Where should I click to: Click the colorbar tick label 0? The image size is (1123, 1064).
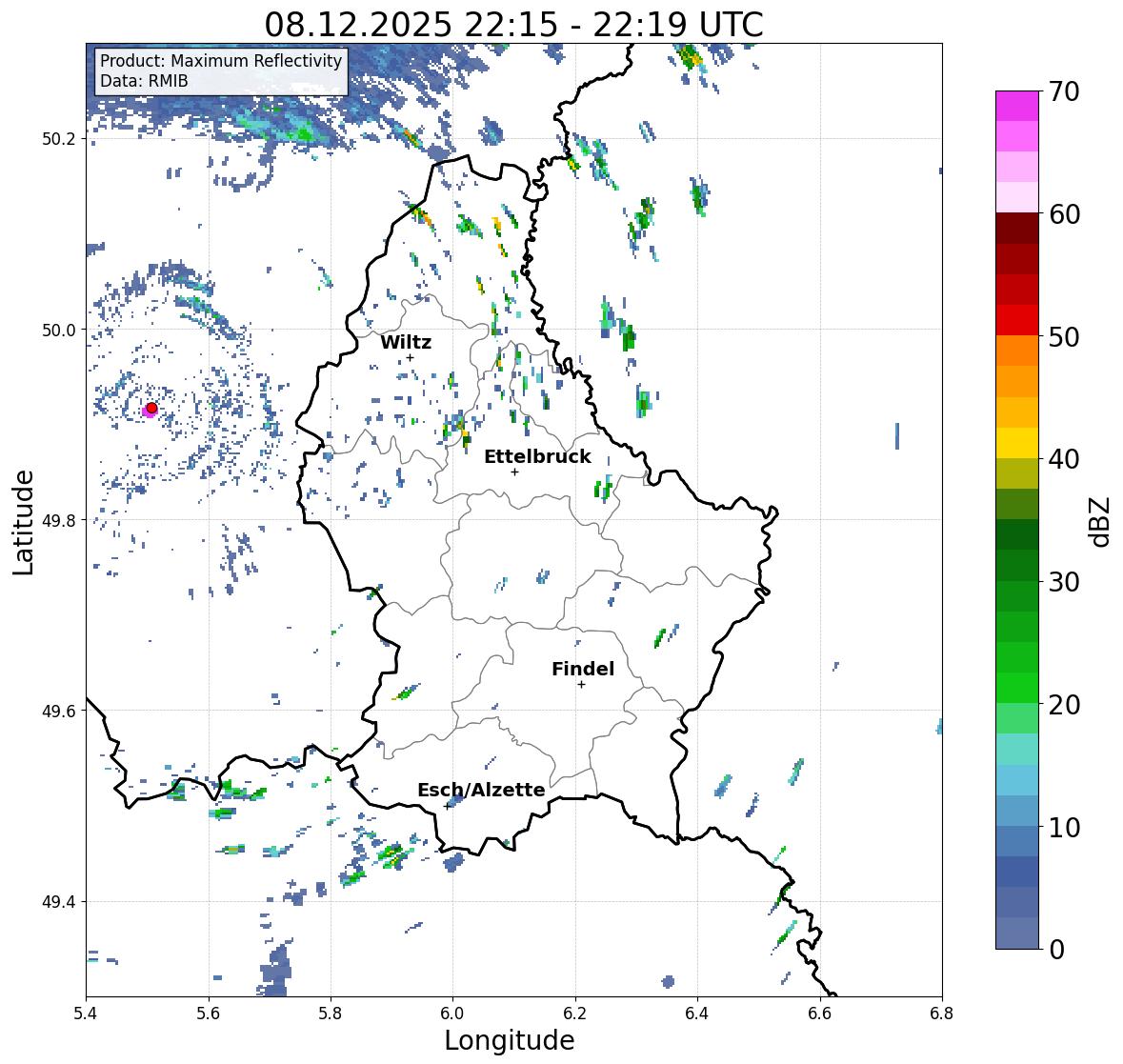pos(1057,950)
